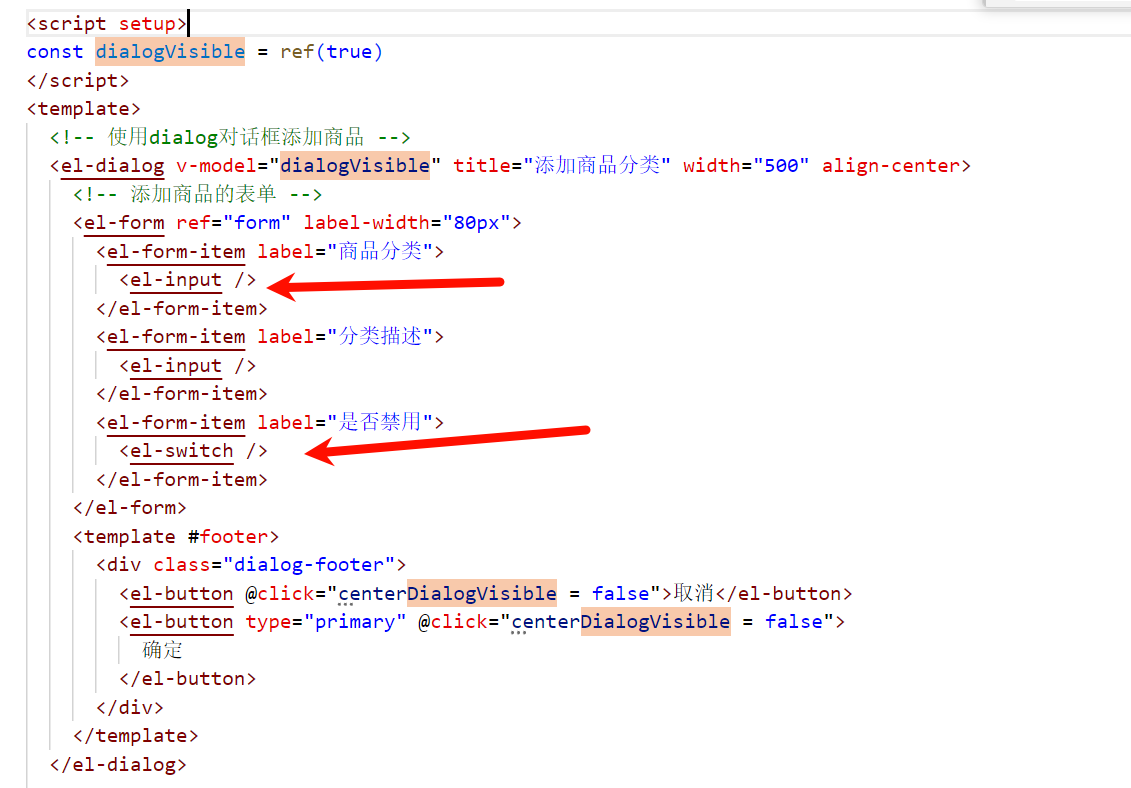1131x788 pixels.
Task: Click the label value '是否禁用'
Action: (380, 422)
